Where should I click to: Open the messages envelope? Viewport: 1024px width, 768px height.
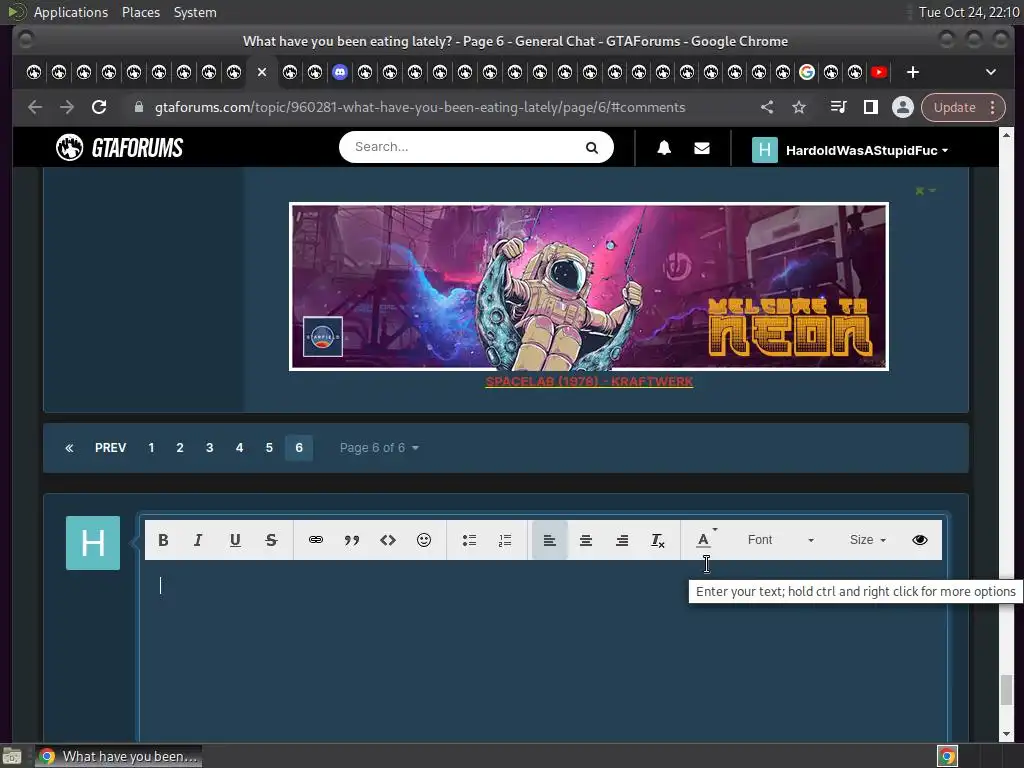702,148
